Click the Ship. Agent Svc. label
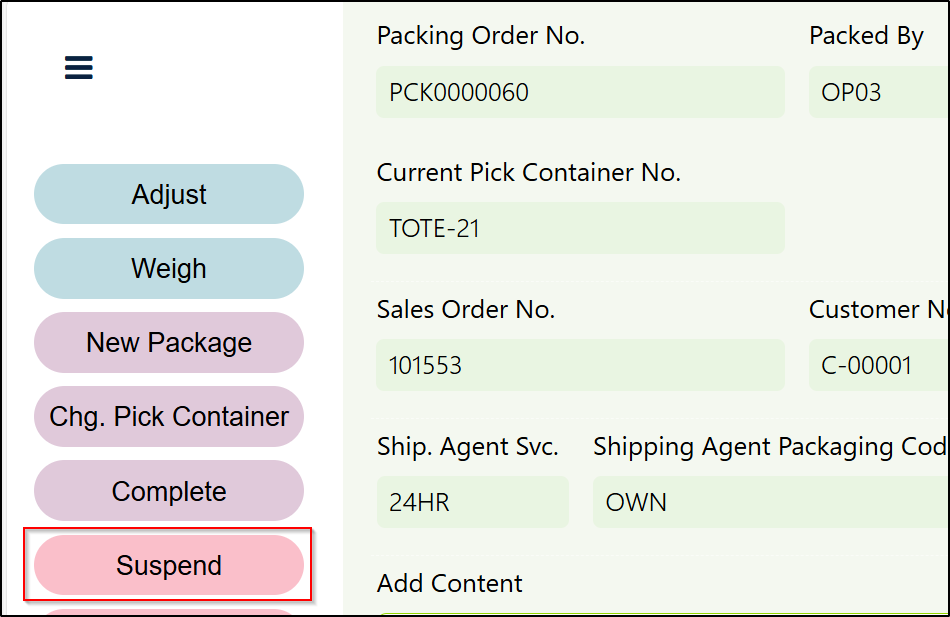The height and width of the screenshot is (617, 950). (468, 446)
